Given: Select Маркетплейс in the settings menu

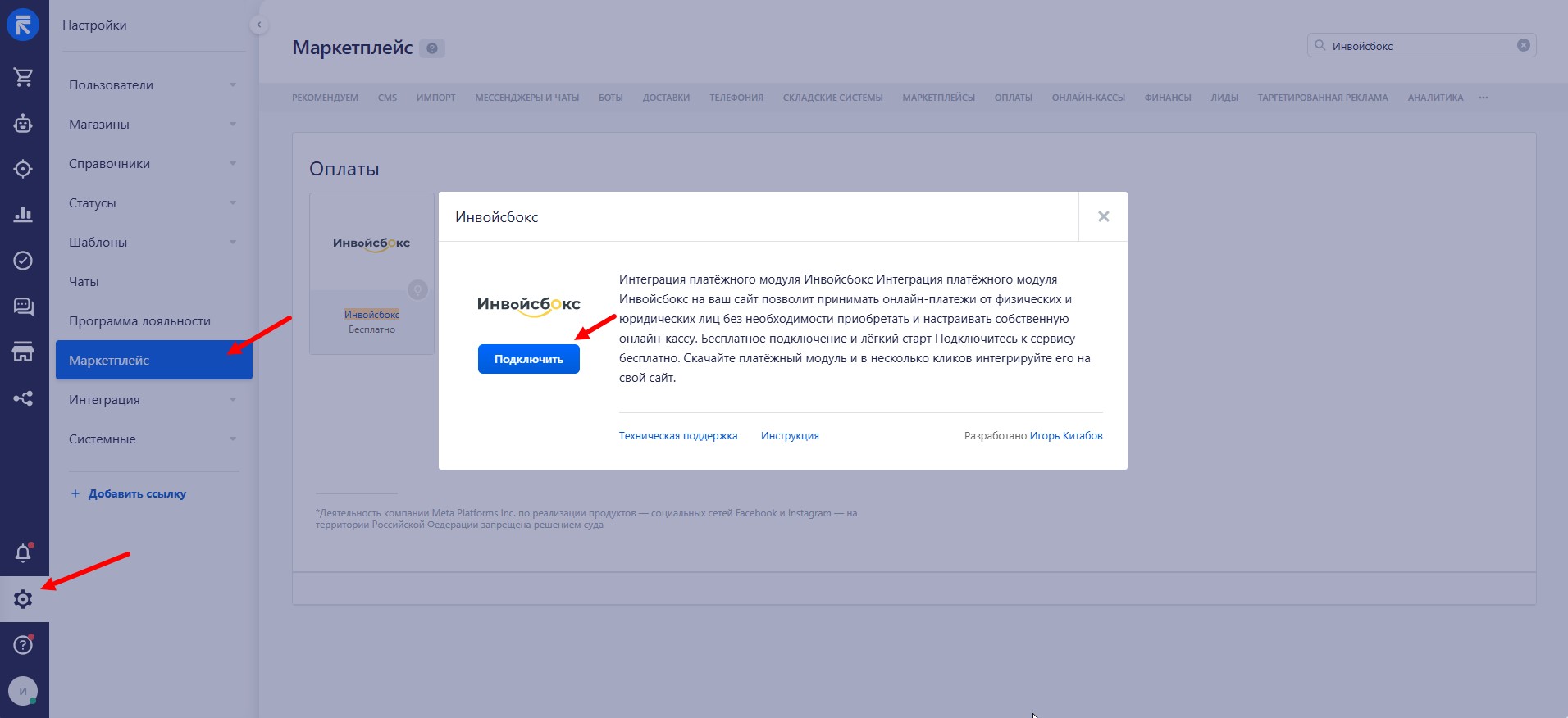Looking at the screenshot, I should 153,361.
